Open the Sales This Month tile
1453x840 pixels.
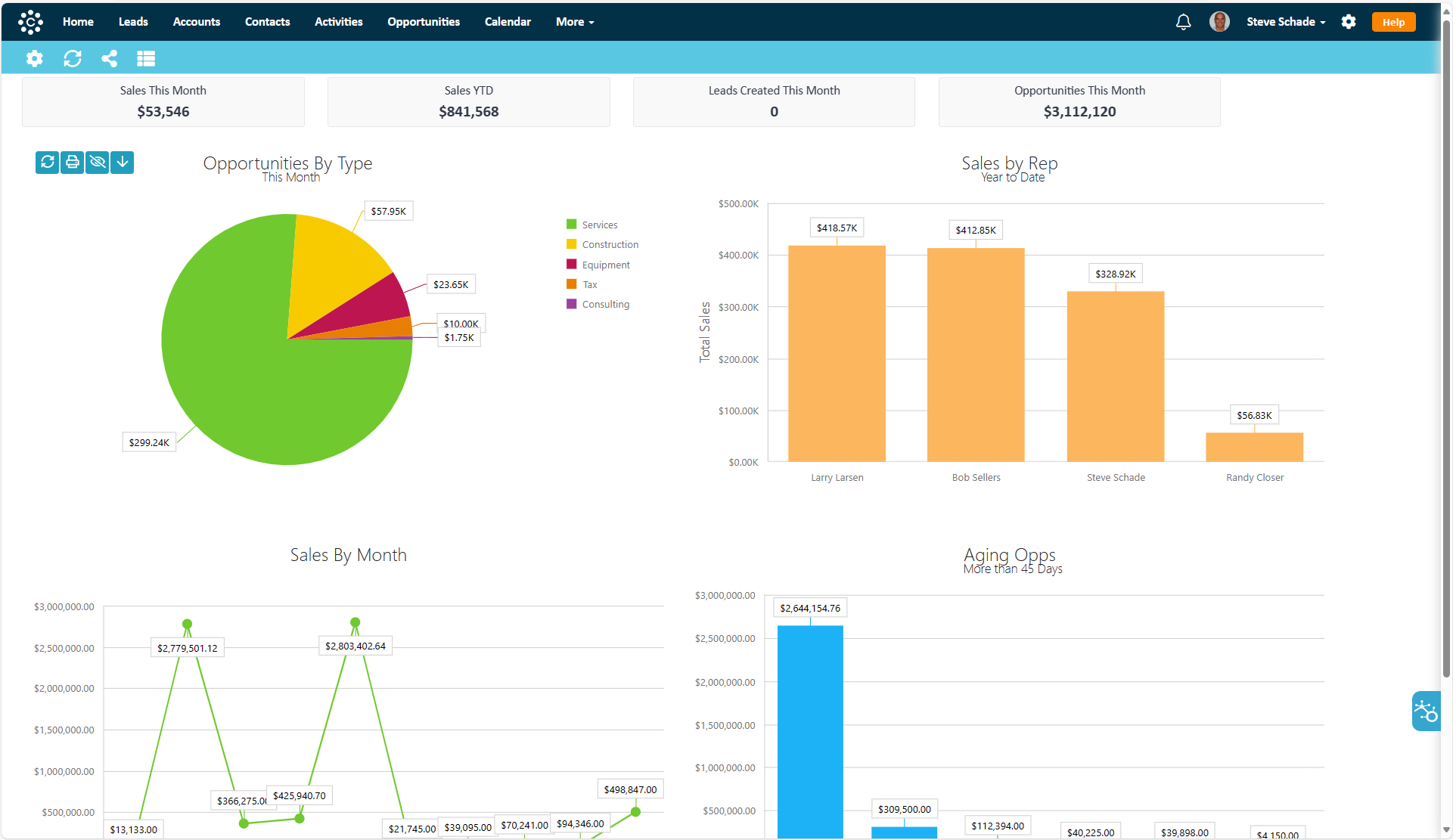coord(163,101)
